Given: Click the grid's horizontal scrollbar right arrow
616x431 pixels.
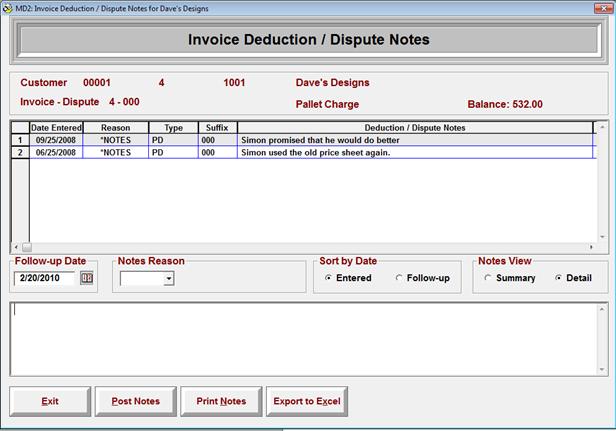Looking at the screenshot, I should (600, 247).
